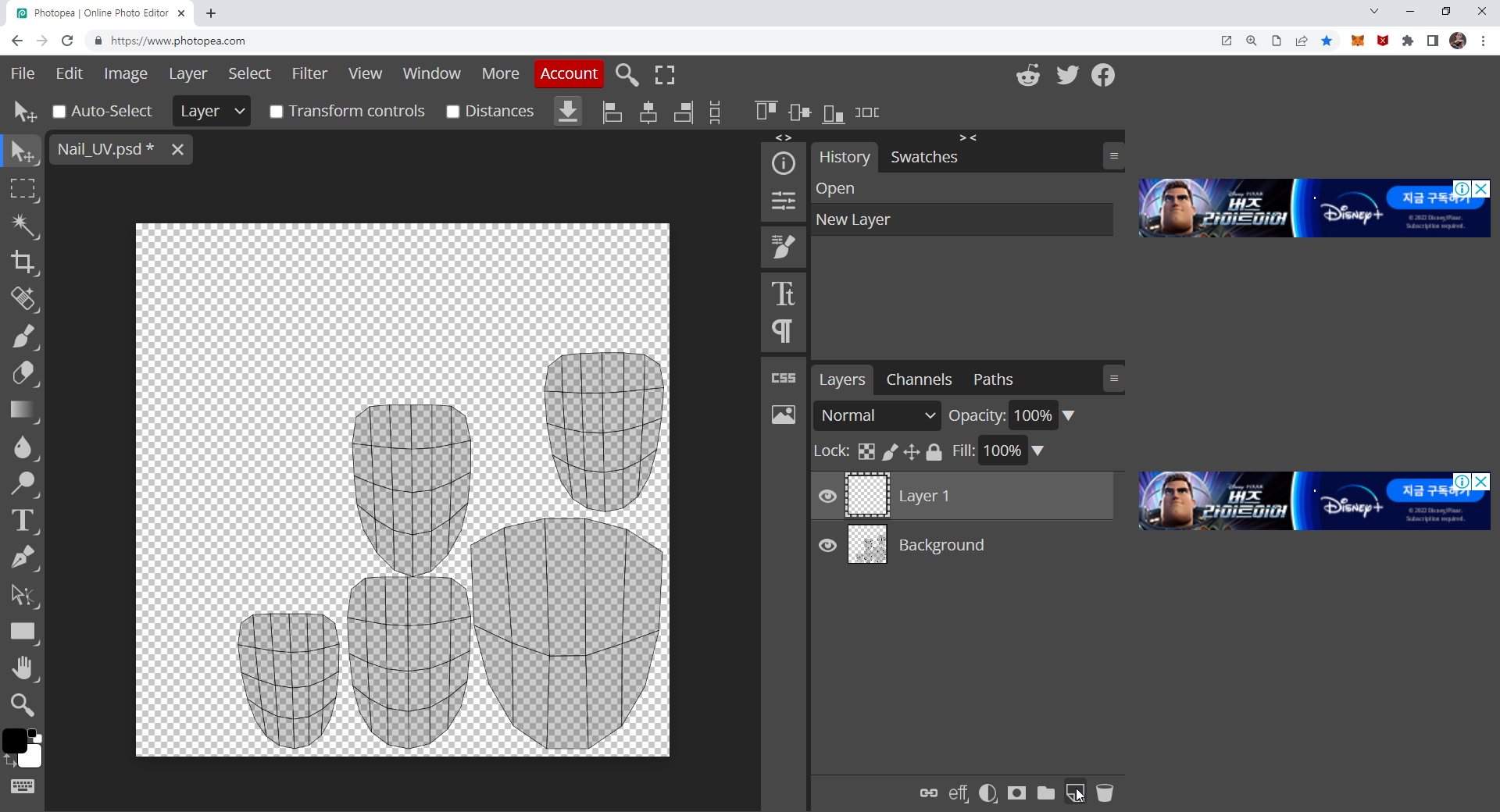The image size is (1500, 812).
Task: Select the Brush tool
Action: pyautogui.click(x=23, y=337)
